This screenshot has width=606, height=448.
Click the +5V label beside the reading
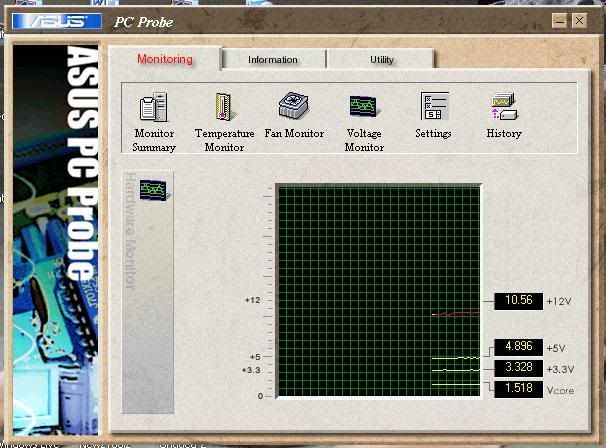(x=556, y=348)
